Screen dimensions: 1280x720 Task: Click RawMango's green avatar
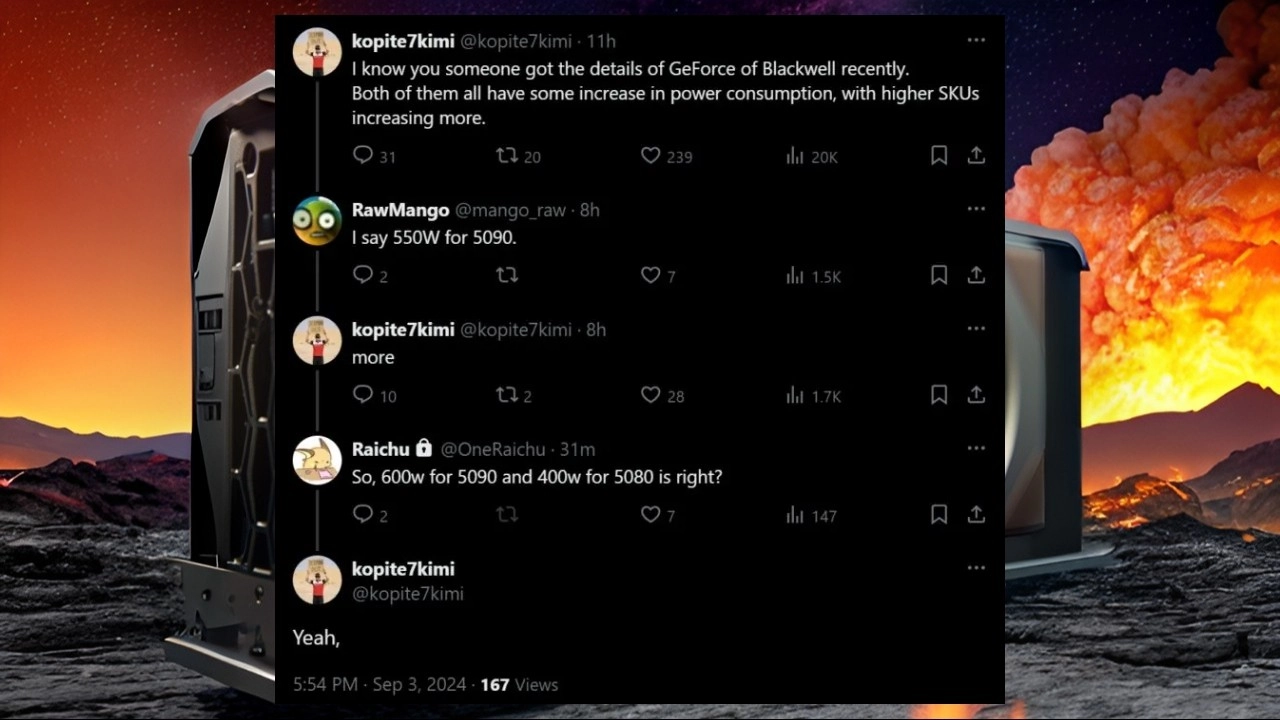pos(317,221)
